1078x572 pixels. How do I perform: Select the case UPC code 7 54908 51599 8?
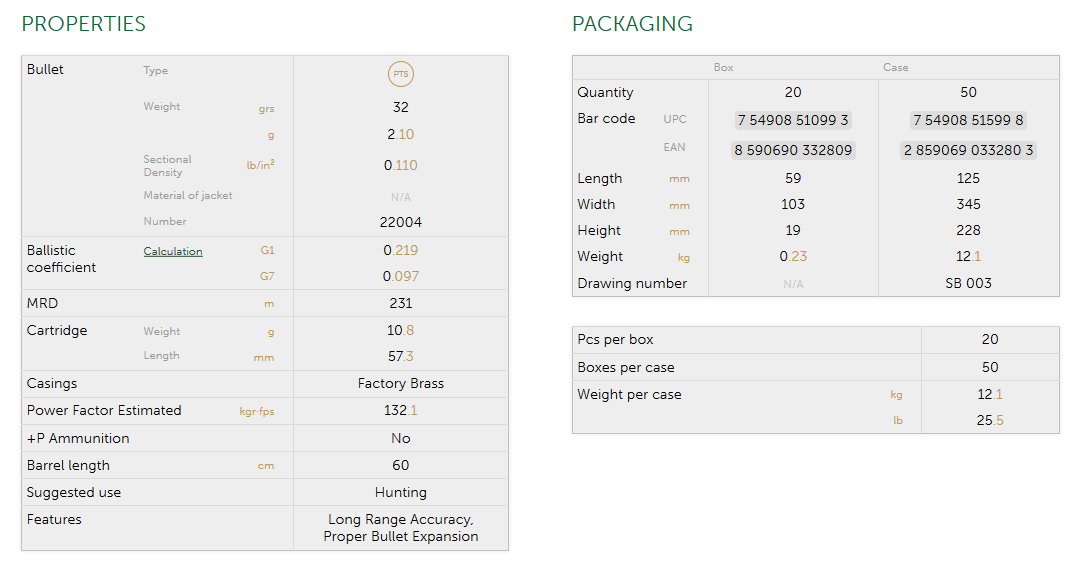point(968,120)
